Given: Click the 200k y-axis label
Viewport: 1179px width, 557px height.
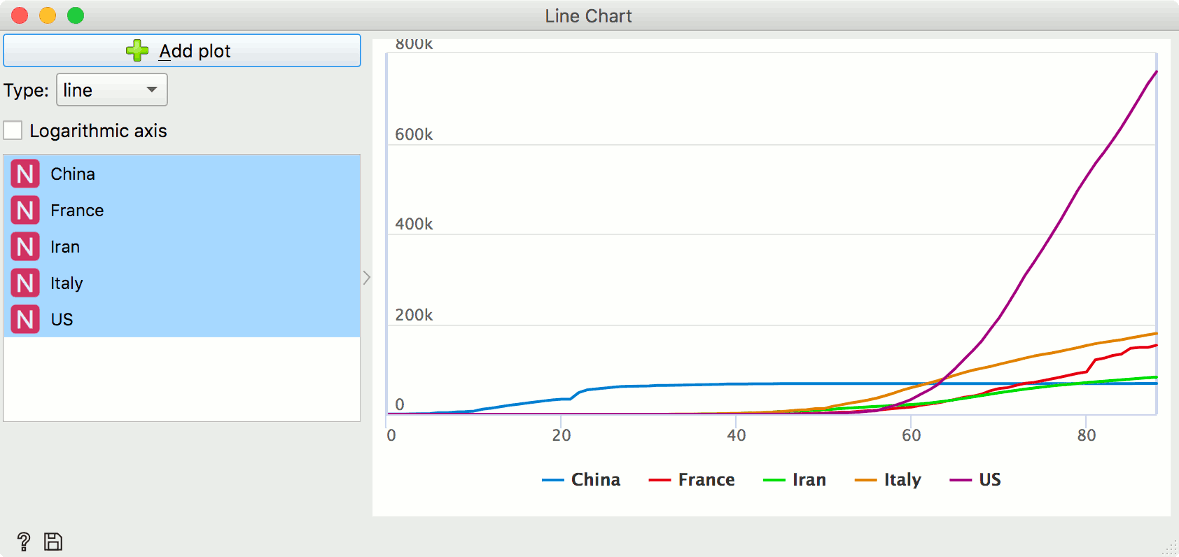Looking at the screenshot, I should [x=414, y=315].
